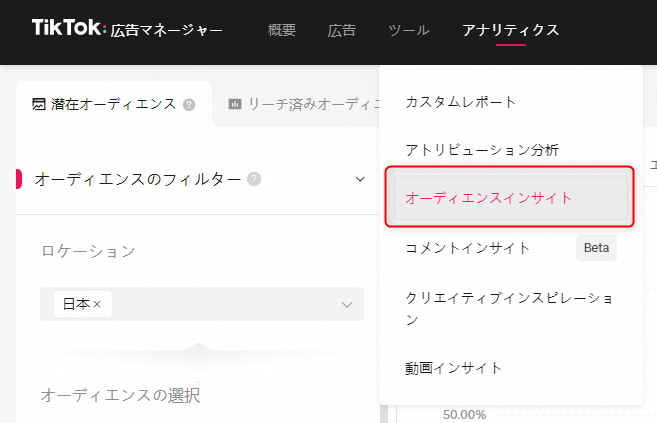Click help icon next to オーディエンスのフィルター
The height and width of the screenshot is (423, 657).
(x=254, y=179)
